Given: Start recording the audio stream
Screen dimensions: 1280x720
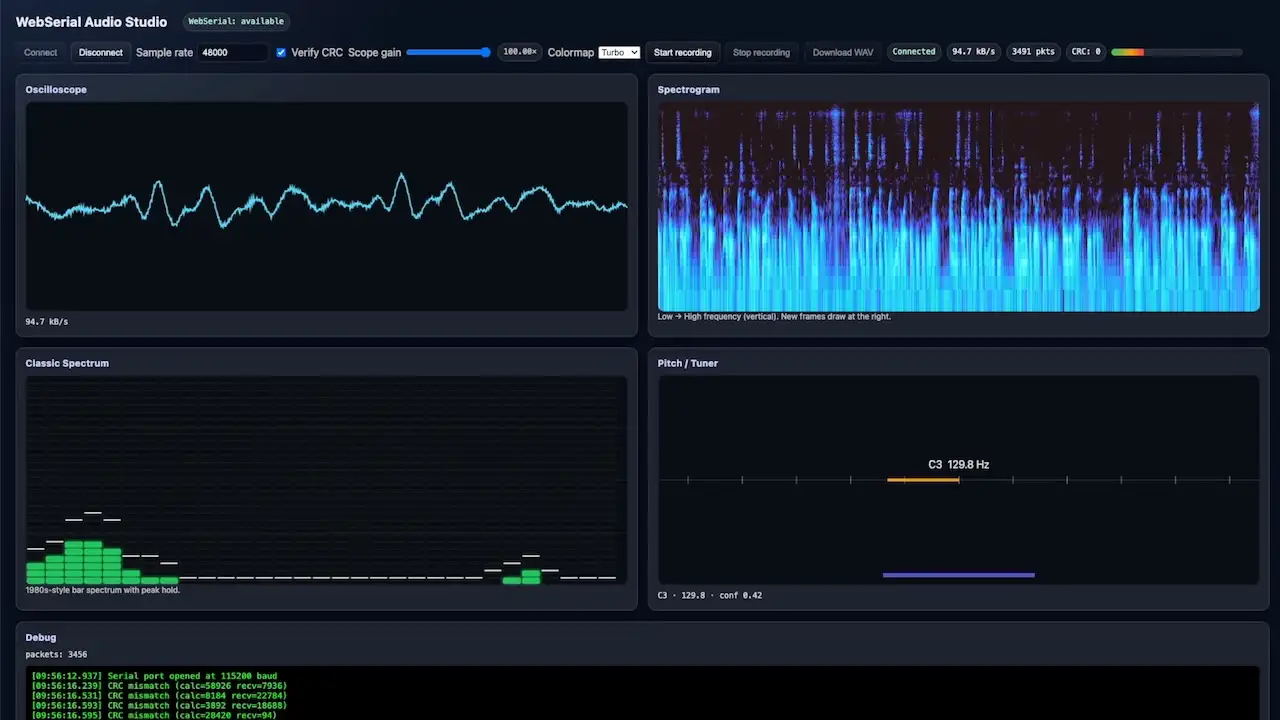Looking at the screenshot, I should point(682,52).
